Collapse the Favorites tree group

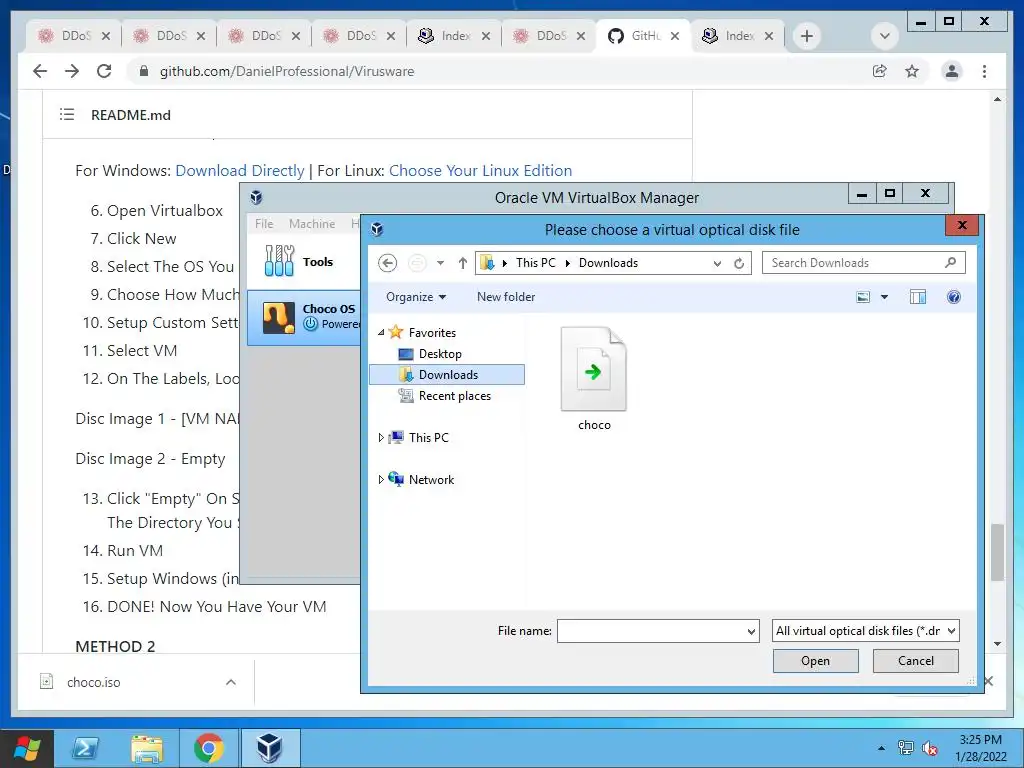click(x=381, y=332)
